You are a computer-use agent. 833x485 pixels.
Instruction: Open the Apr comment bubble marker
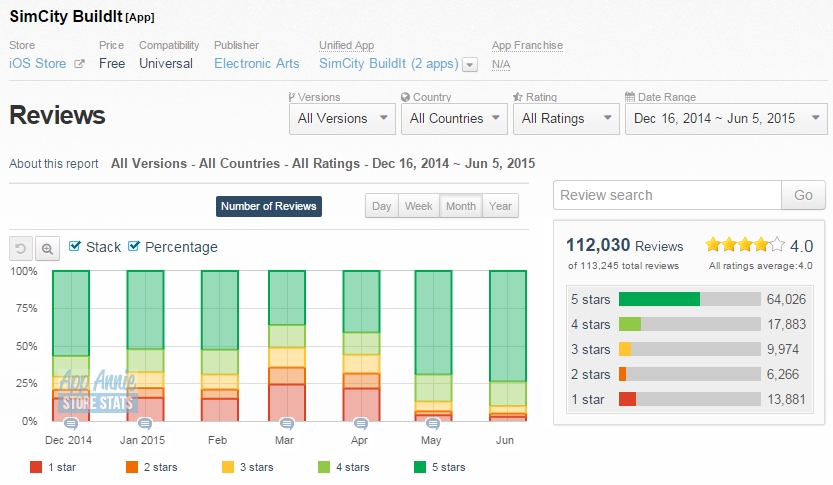361,423
